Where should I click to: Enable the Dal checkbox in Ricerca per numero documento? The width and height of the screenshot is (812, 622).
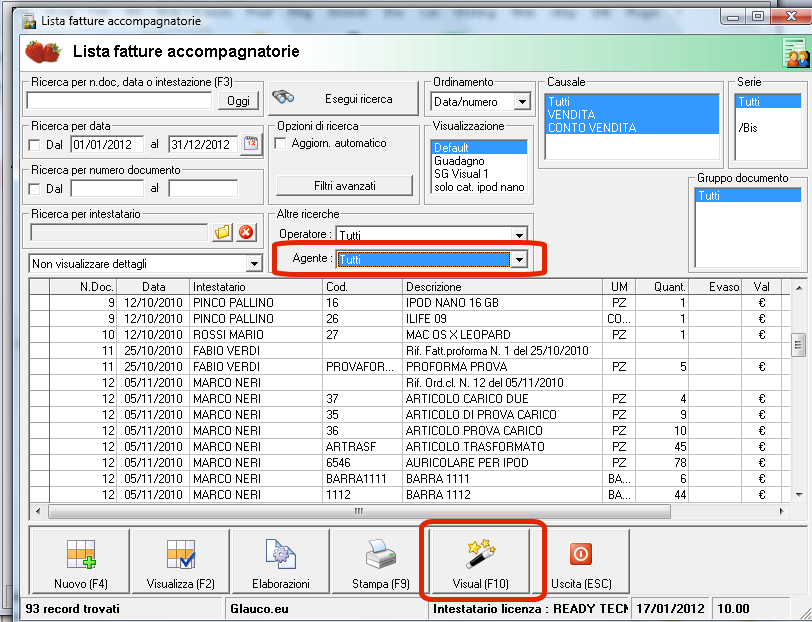click(x=35, y=189)
